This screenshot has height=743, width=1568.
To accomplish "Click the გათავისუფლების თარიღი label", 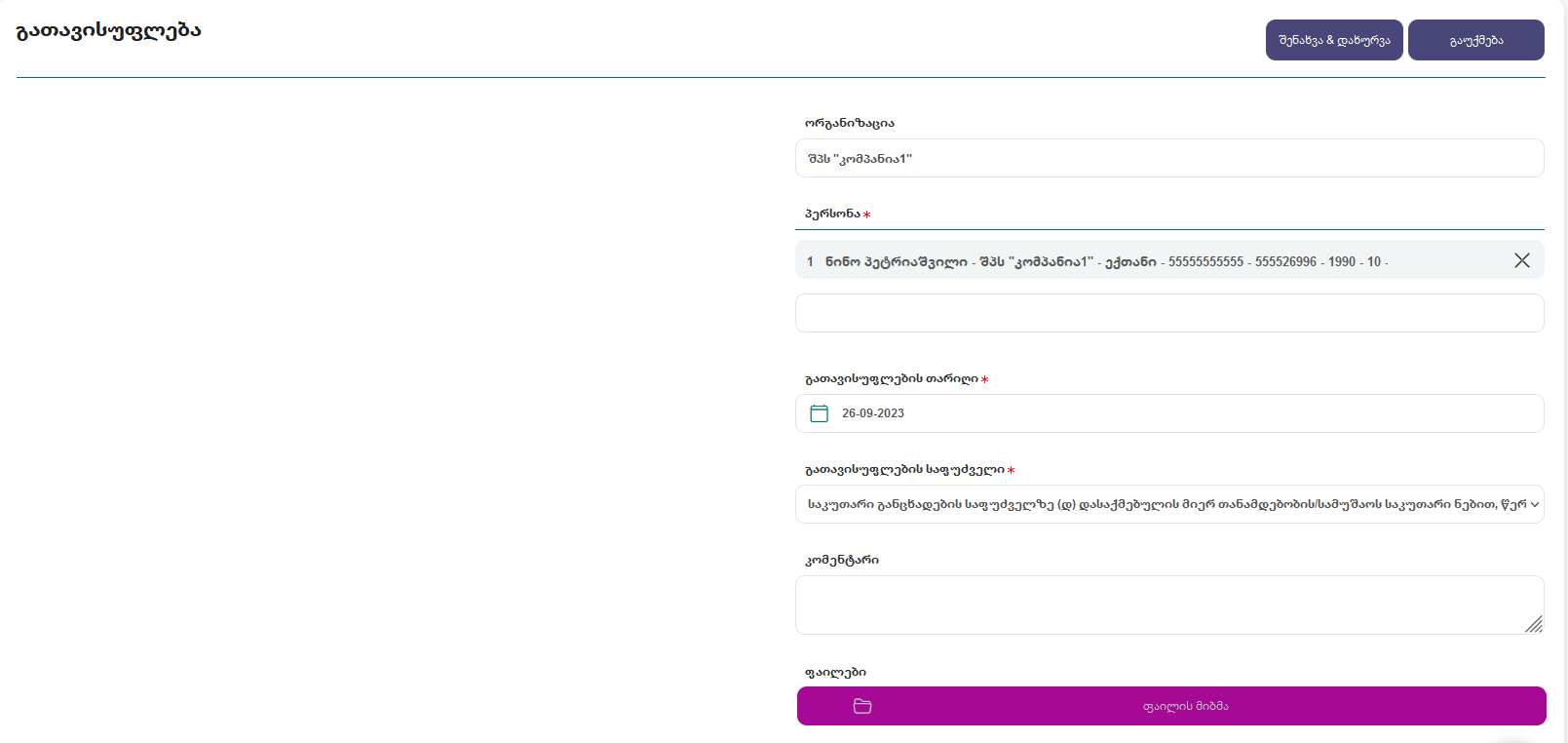I will point(891,378).
